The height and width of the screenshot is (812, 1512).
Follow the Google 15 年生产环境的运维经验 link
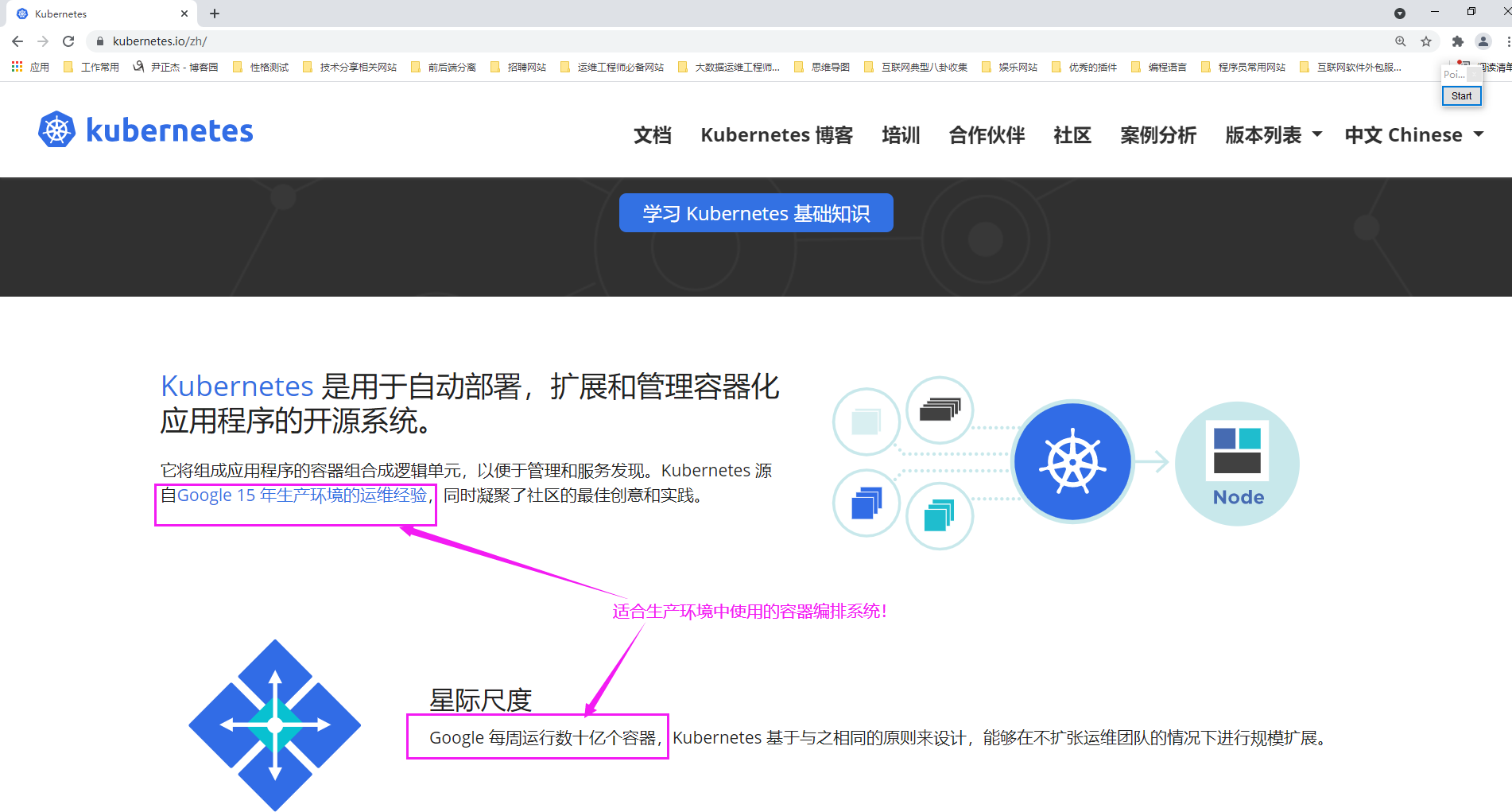point(302,495)
